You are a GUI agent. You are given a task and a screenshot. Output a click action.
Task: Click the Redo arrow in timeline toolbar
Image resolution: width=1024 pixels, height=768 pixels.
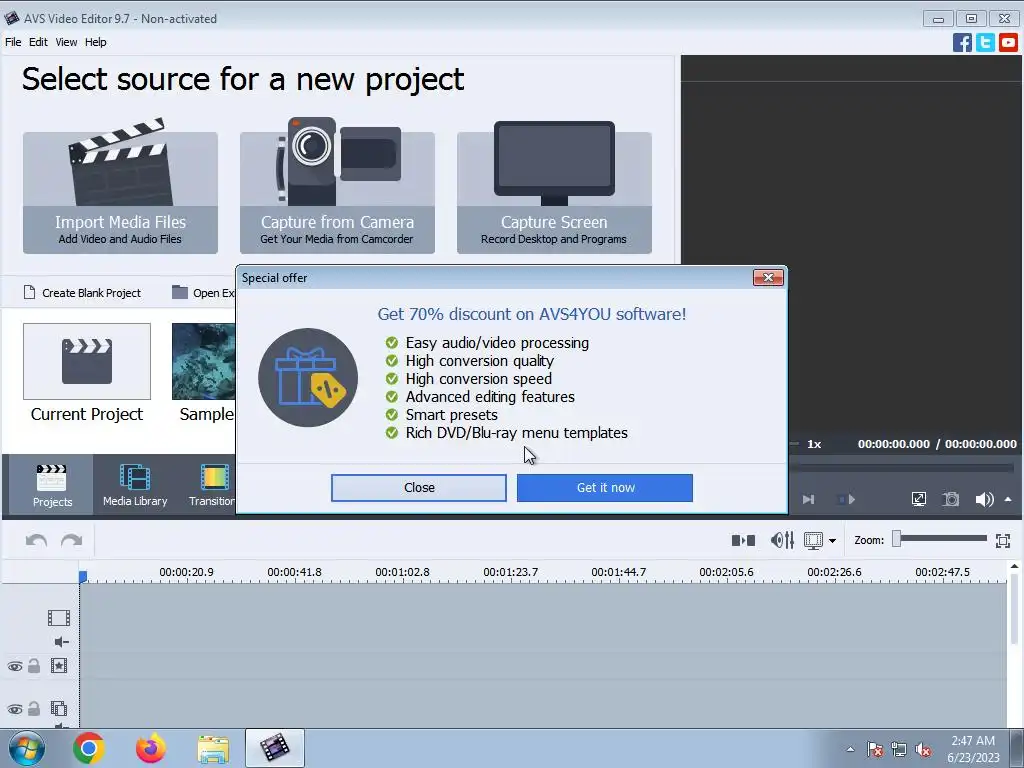71,541
